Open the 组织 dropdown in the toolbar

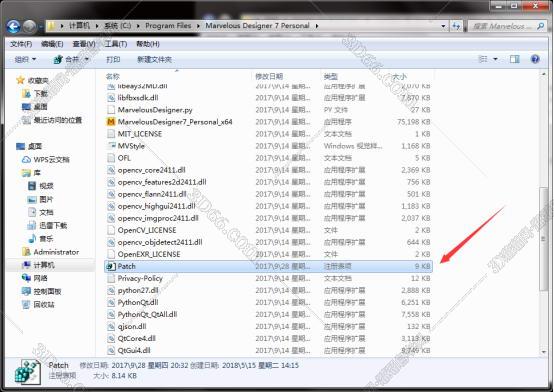(x=25, y=59)
